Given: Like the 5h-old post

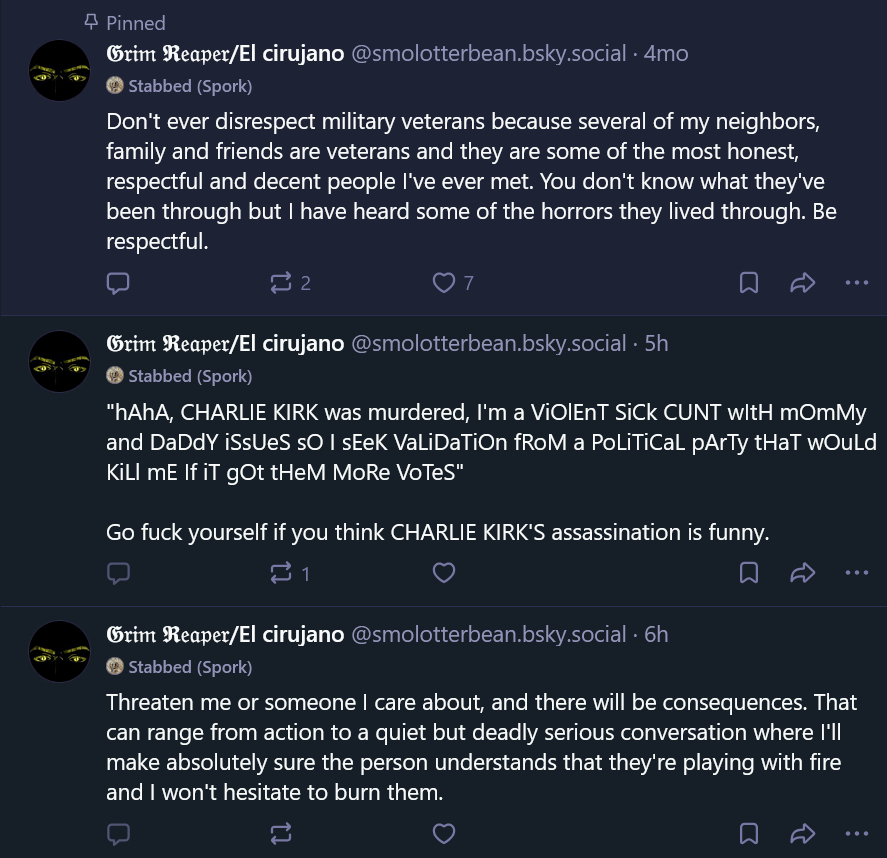Looking at the screenshot, I should (444, 573).
